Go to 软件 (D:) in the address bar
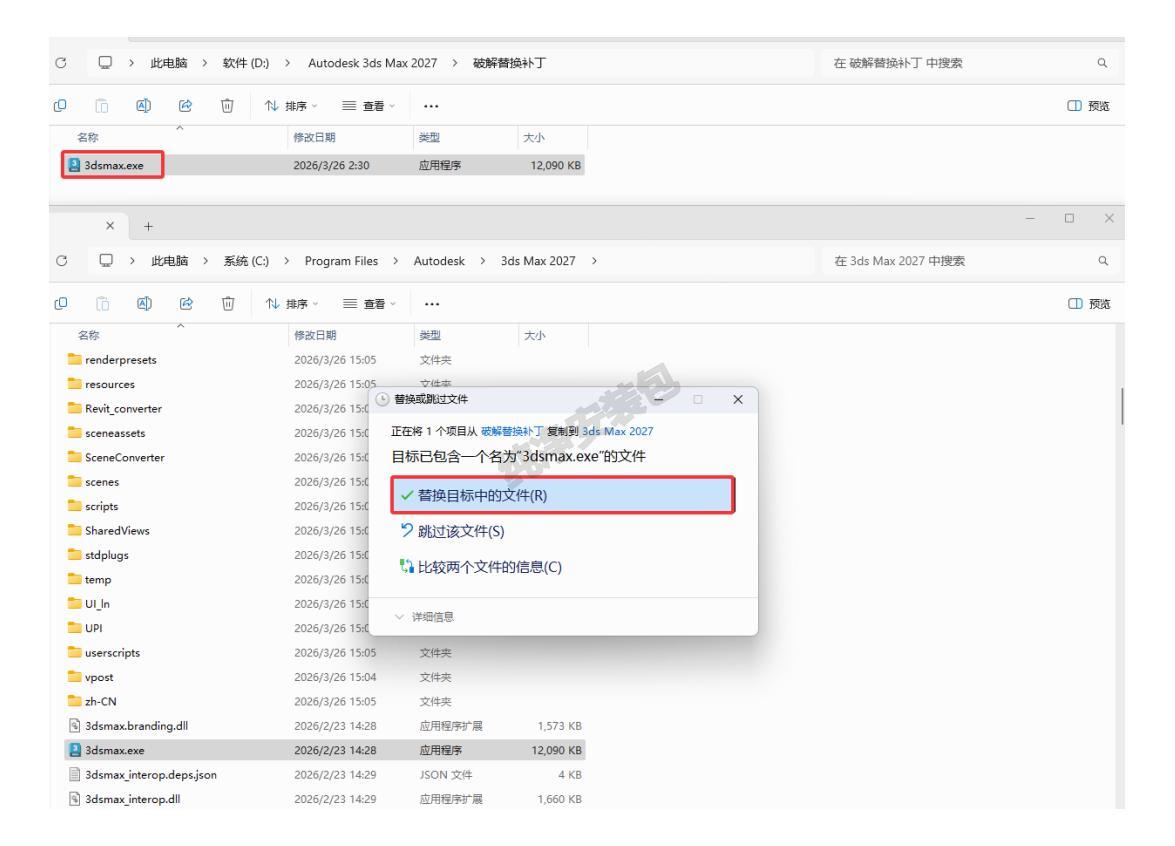Viewport: 1175px width, 846px height. point(246,63)
